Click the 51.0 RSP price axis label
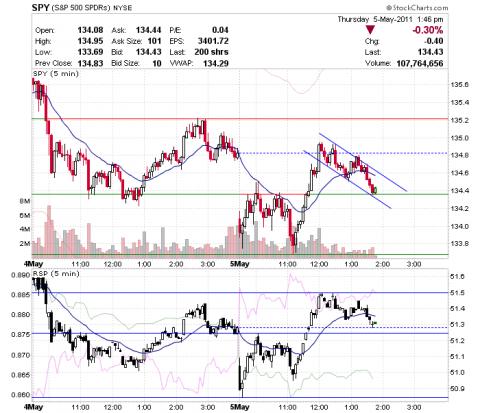Screen dimensions: 480x413 [457, 372]
